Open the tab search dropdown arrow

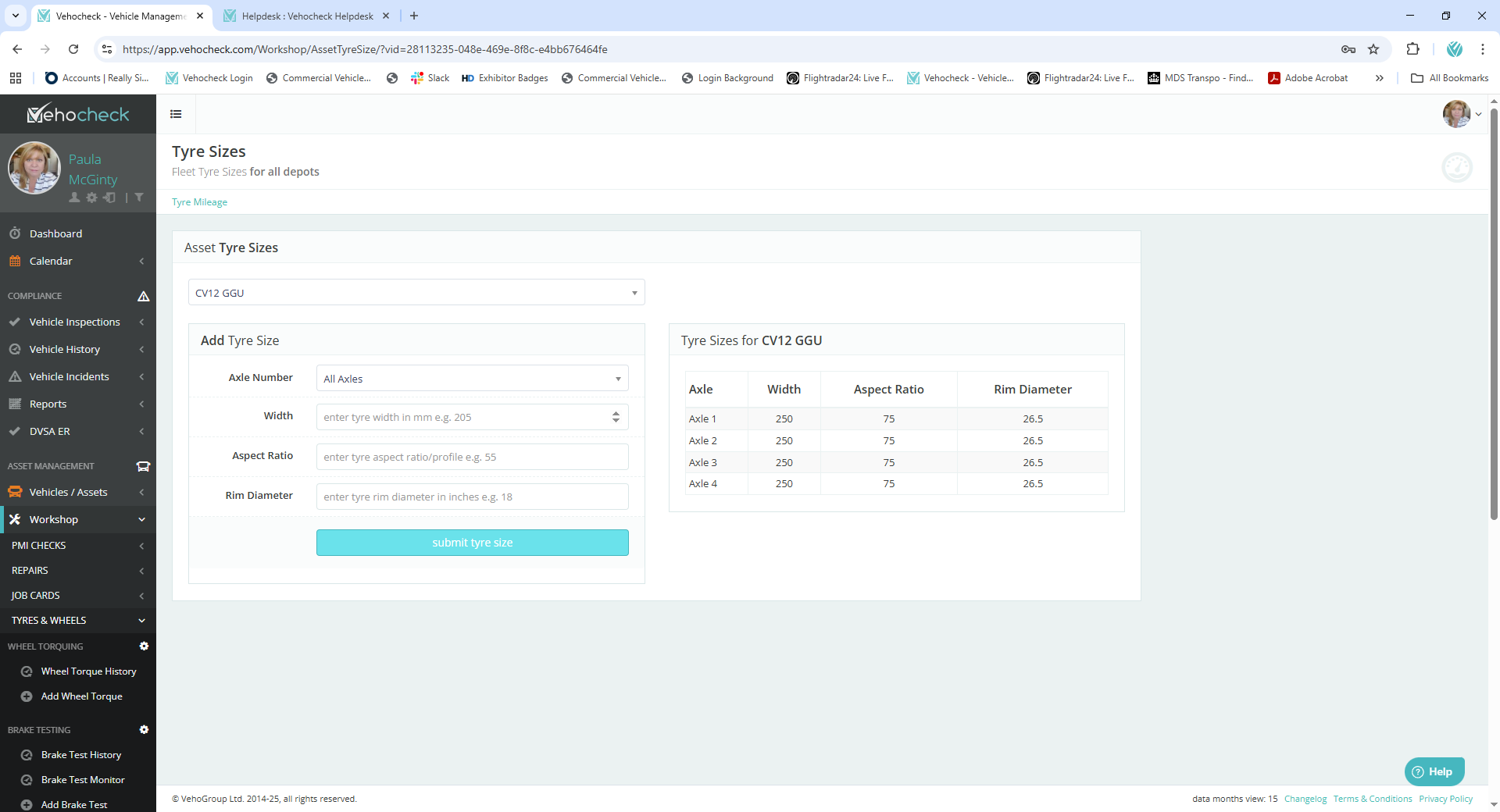(16, 16)
